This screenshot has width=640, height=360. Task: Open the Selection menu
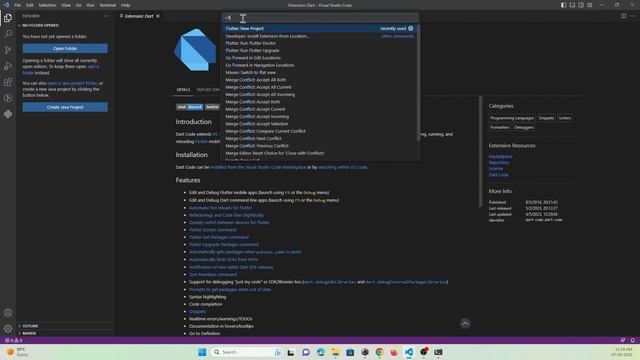[x=47, y=5]
